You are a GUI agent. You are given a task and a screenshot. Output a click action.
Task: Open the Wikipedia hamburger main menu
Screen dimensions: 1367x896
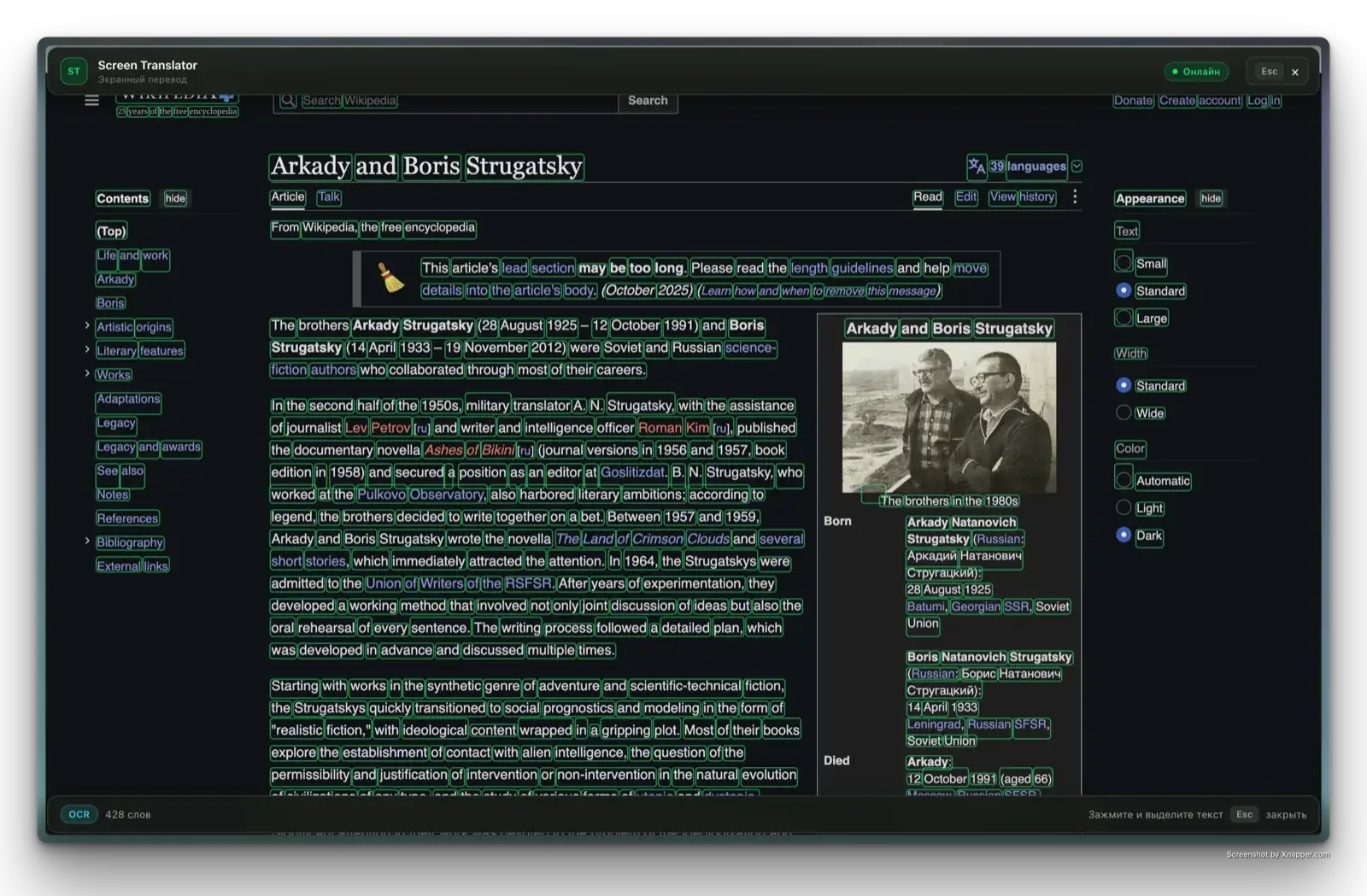pos(91,101)
